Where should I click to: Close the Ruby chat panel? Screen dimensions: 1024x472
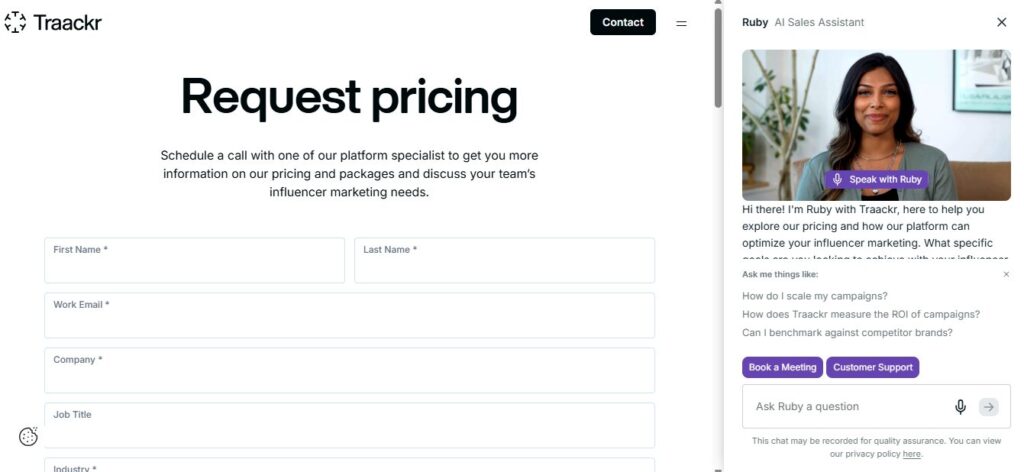pyautogui.click(x=1001, y=22)
